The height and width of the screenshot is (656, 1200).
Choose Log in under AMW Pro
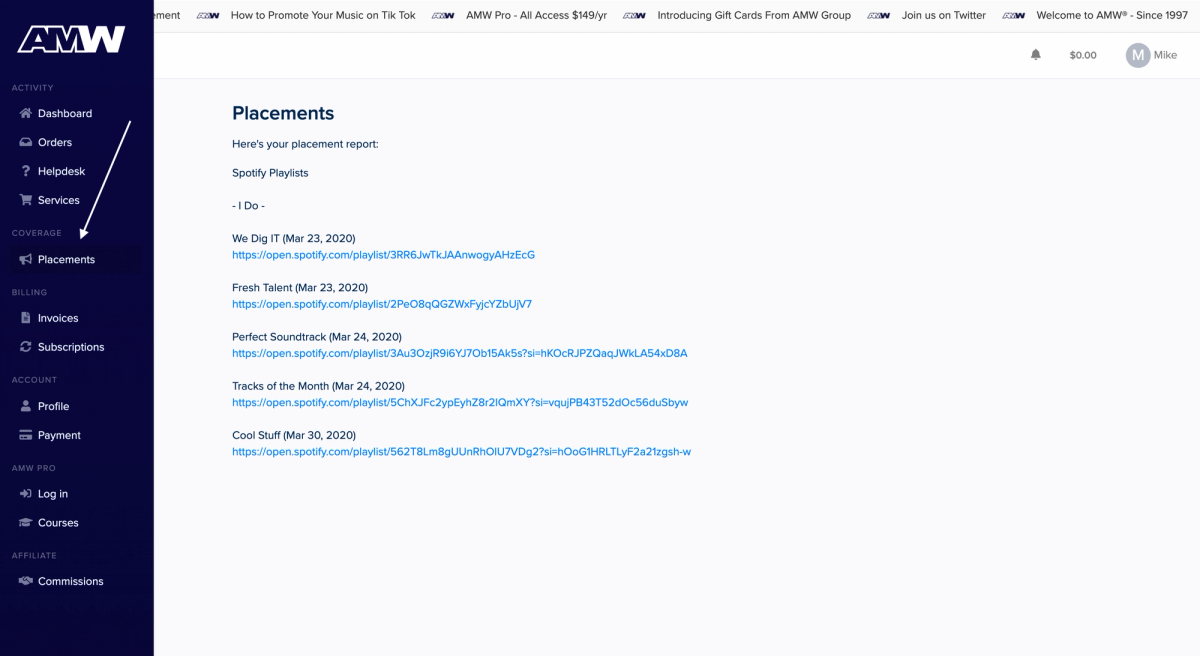pyautogui.click(x=53, y=494)
